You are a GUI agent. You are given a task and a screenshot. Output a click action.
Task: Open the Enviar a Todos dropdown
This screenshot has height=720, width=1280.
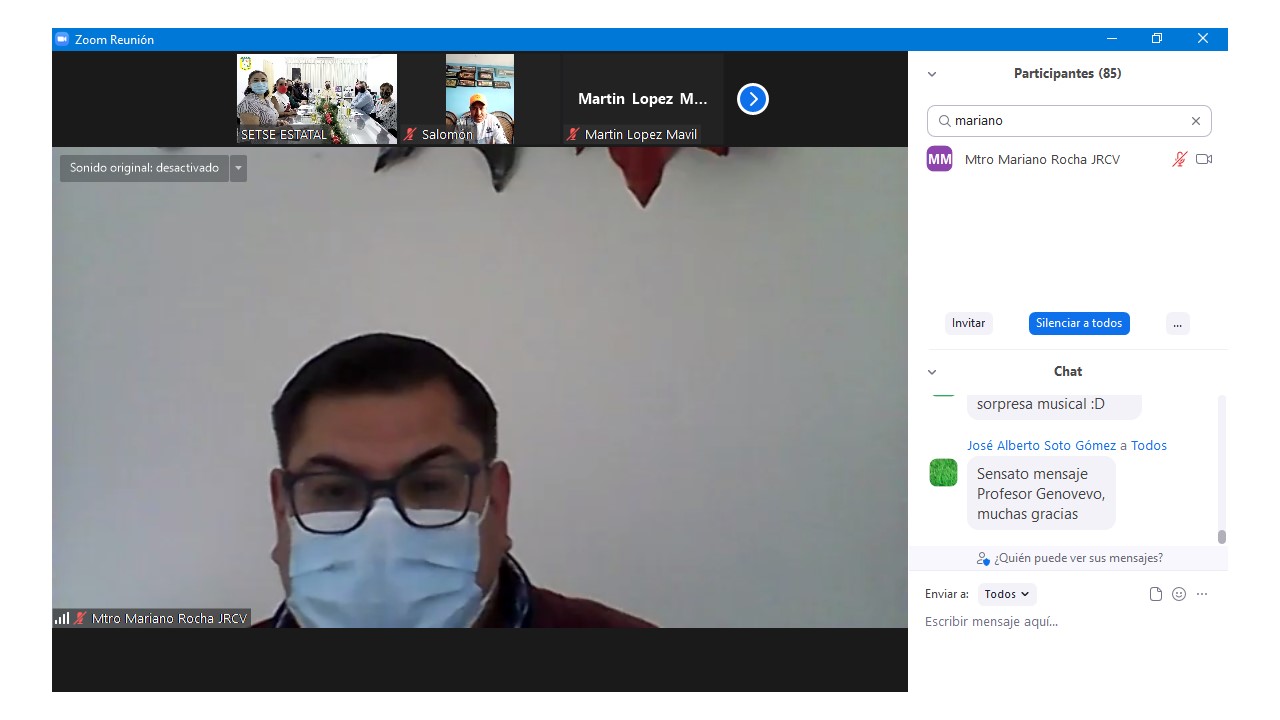[x=1007, y=594]
